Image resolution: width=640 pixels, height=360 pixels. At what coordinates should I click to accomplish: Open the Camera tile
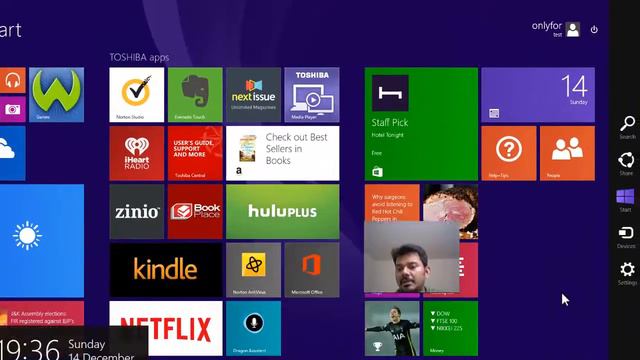pos(13,109)
